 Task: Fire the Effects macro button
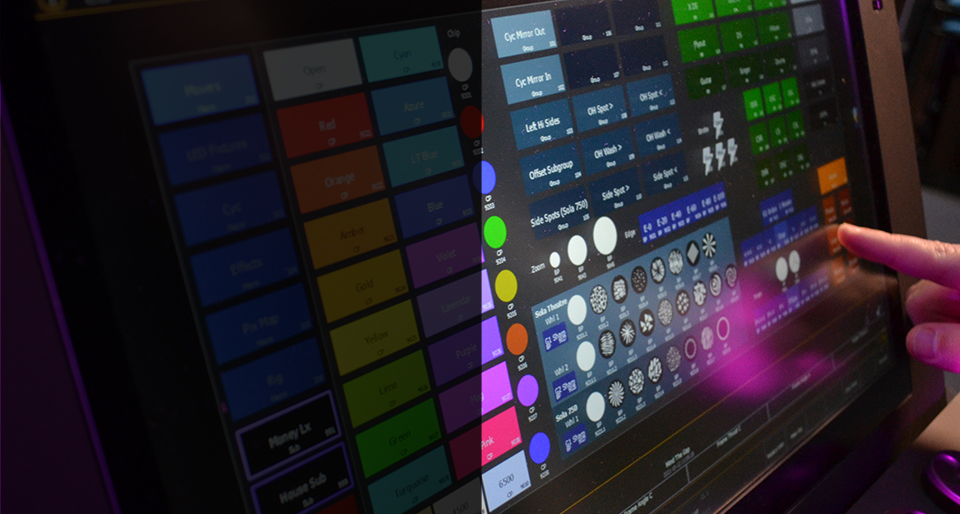click(x=245, y=267)
